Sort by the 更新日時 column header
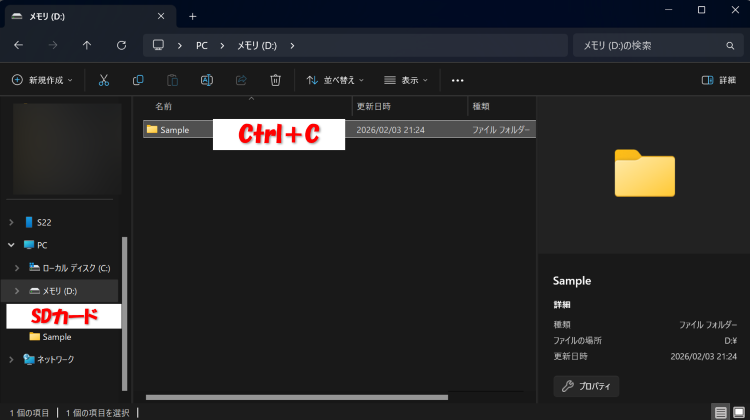This screenshot has height=420, width=750. tap(374, 106)
